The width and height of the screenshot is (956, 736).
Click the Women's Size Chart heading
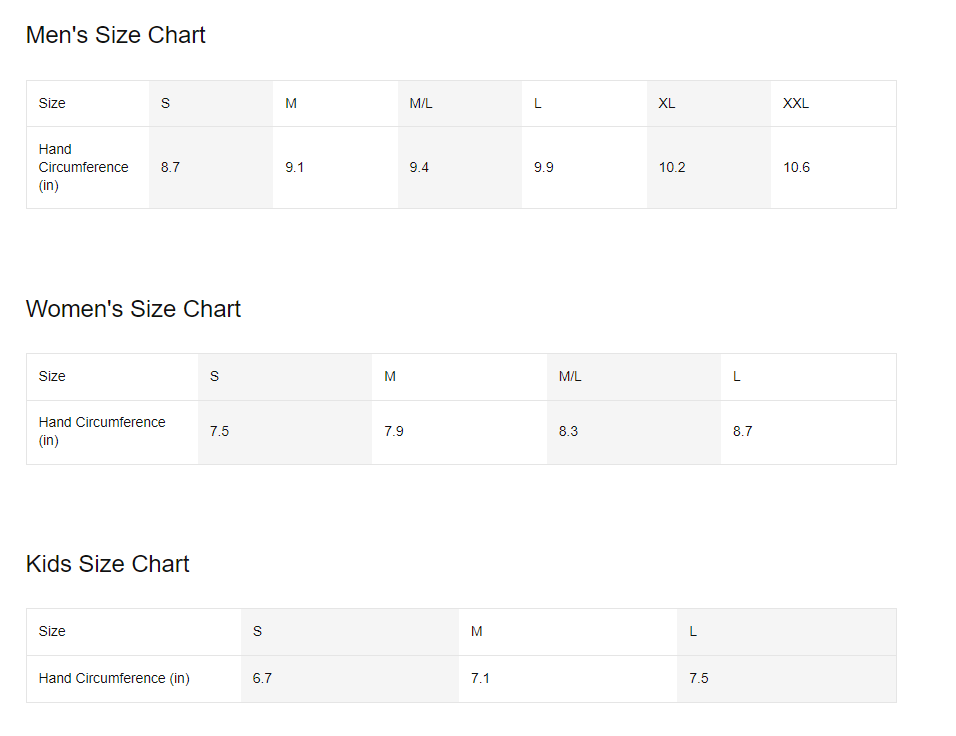tap(133, 309)
